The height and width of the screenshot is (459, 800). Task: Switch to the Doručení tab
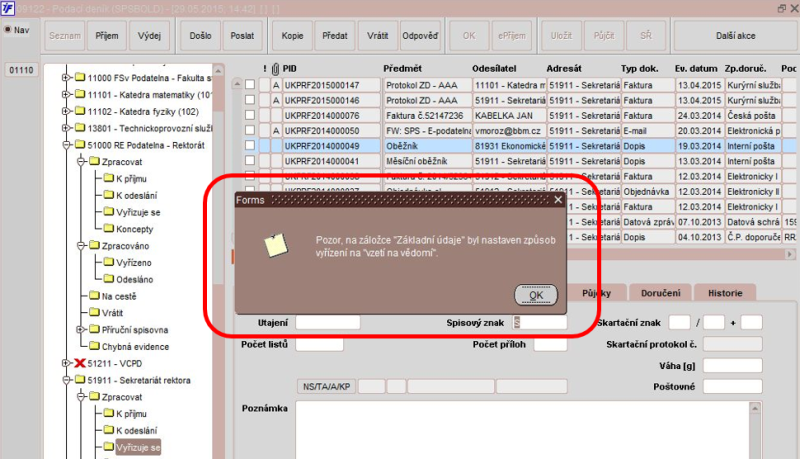coord(660,293)
